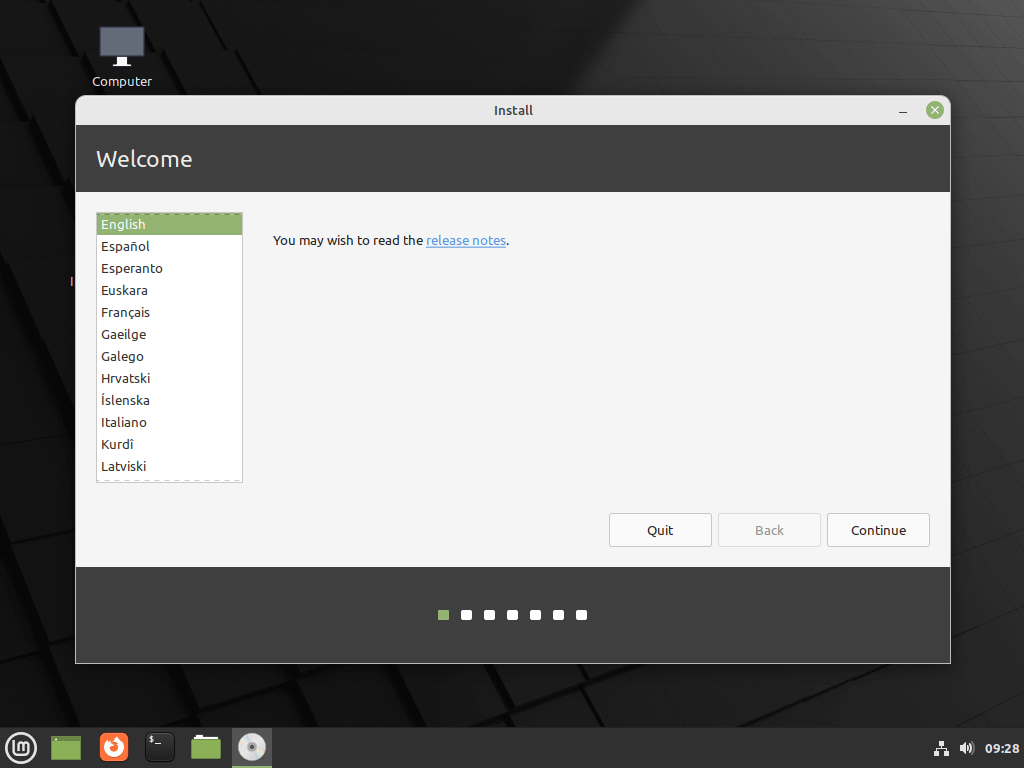Minimize the Install window
The image size is (1024, 768).
pos(902,111)
